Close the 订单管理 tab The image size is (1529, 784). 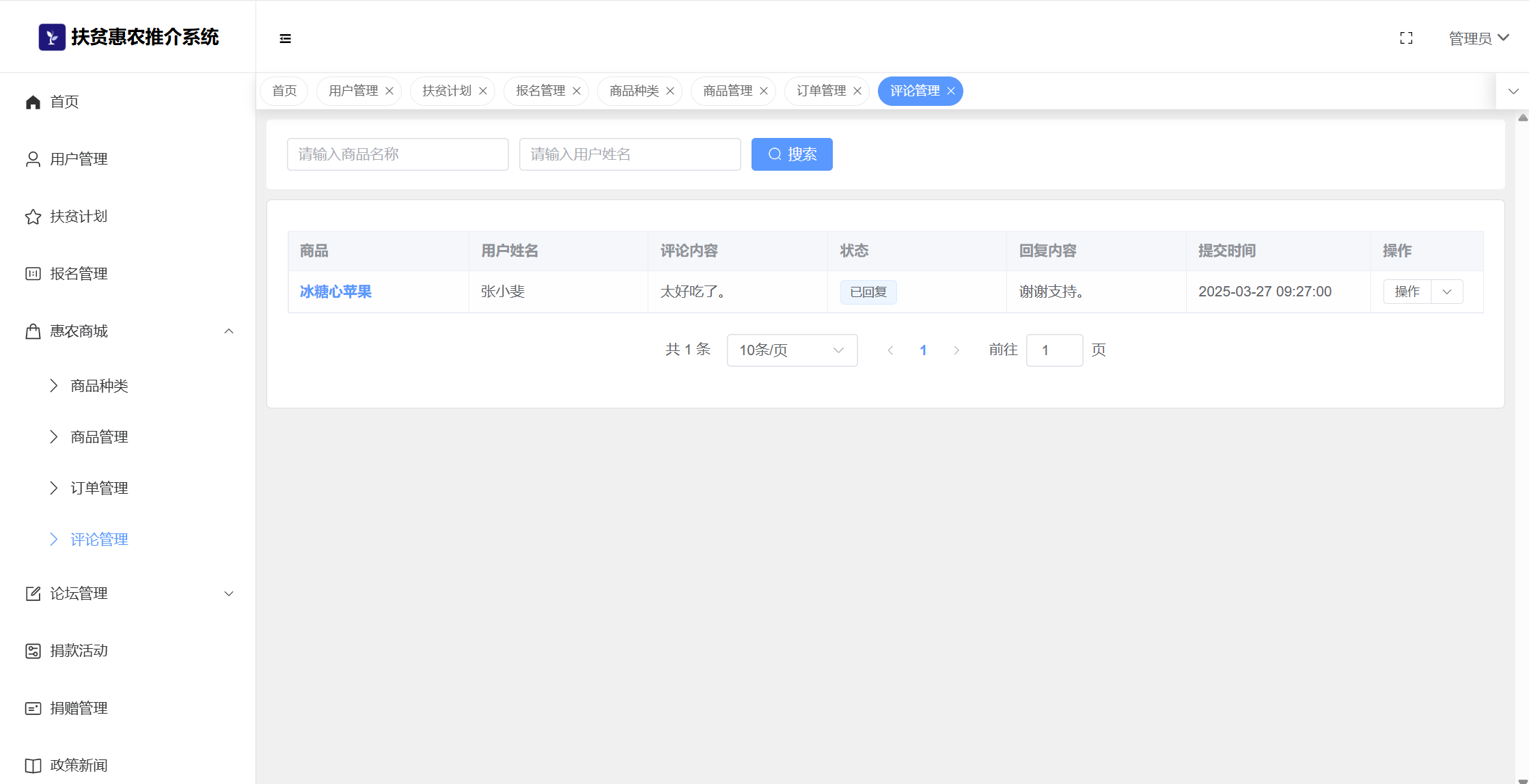pyautogui.click(x=857, y=91)
